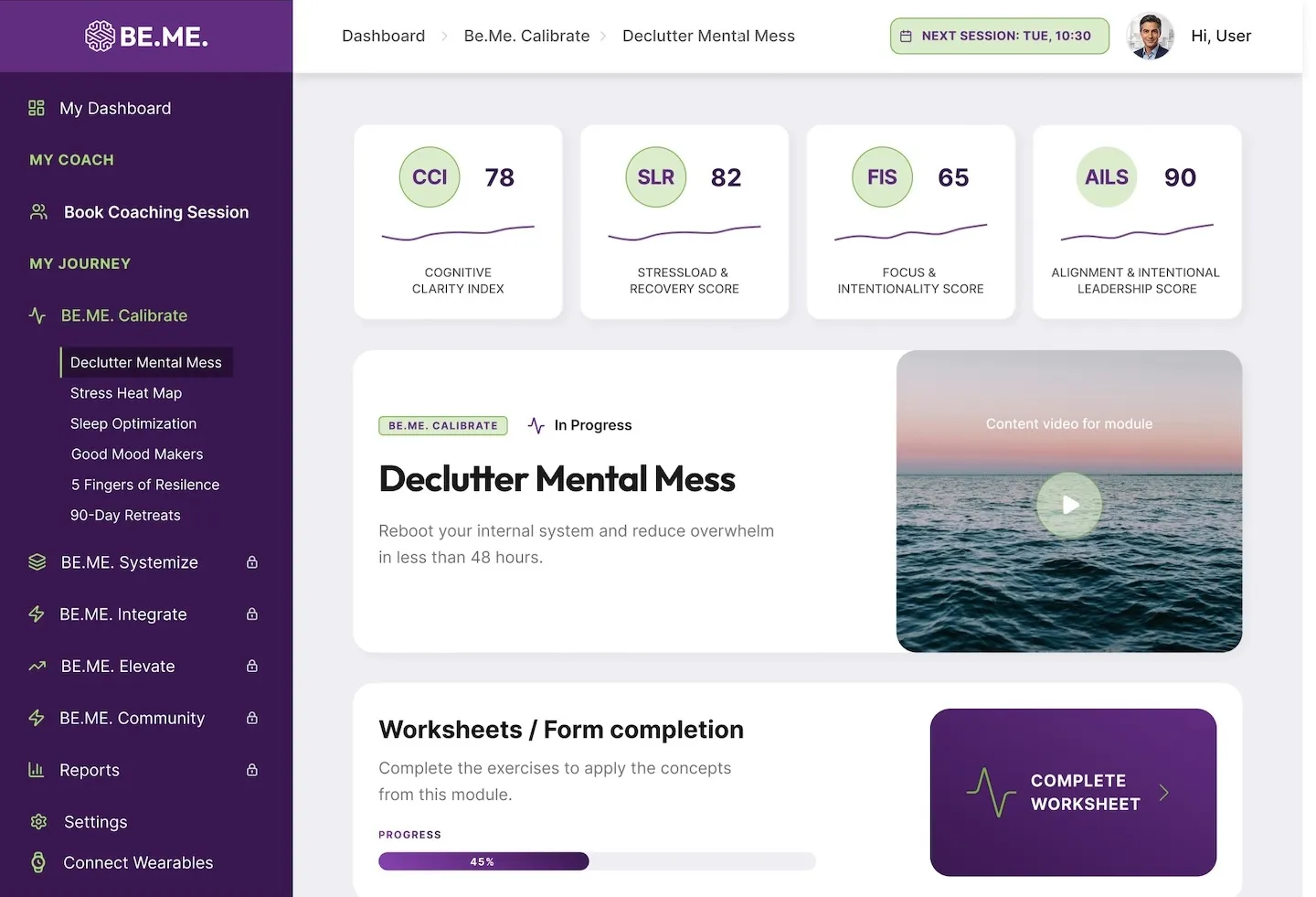Click the In Progress pulse status icon
This screenshot has width=1316, height=897.
(536, 425)
